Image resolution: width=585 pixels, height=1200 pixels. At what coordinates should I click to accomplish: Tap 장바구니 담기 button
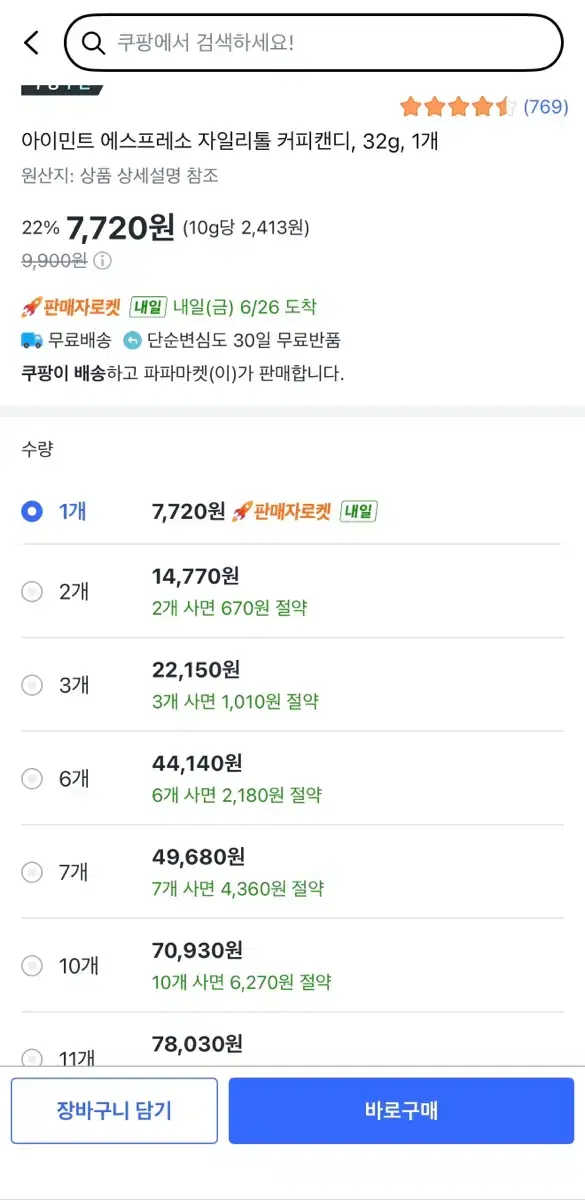point(114,1110)
